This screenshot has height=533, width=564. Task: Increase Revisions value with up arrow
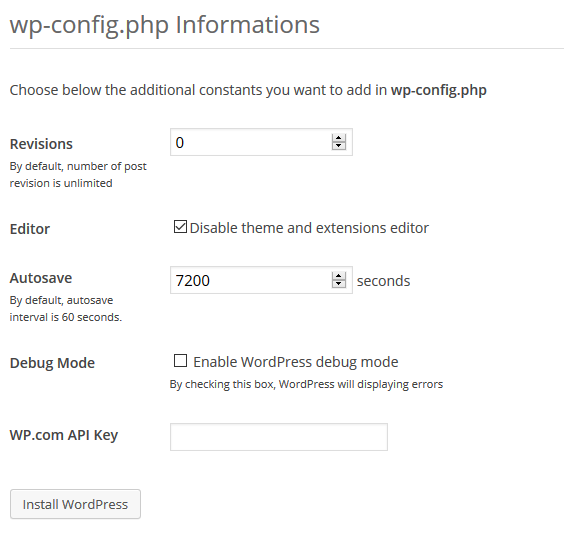click(338, 138)
